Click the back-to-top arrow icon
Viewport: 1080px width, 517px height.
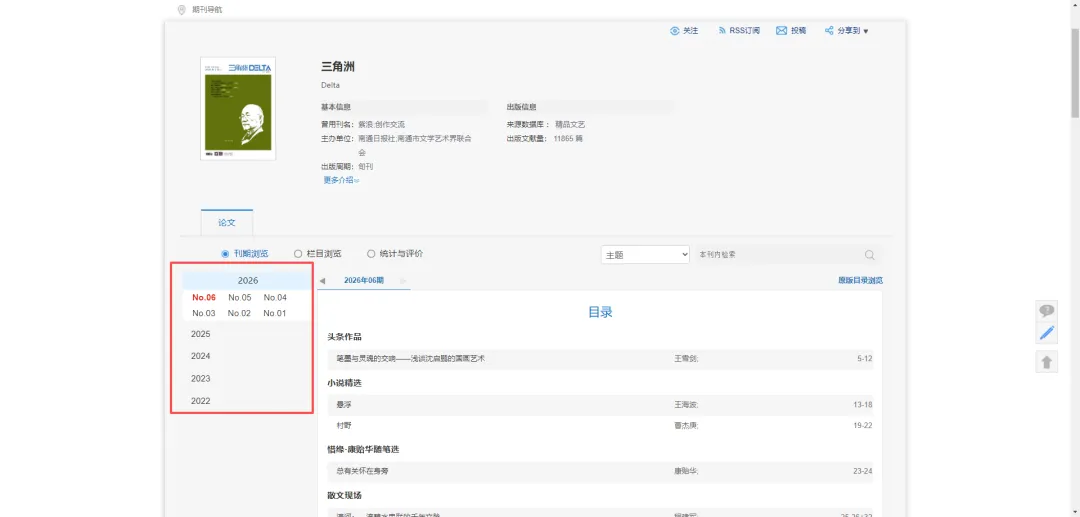pyautogui.click(x=1046, y=361)
